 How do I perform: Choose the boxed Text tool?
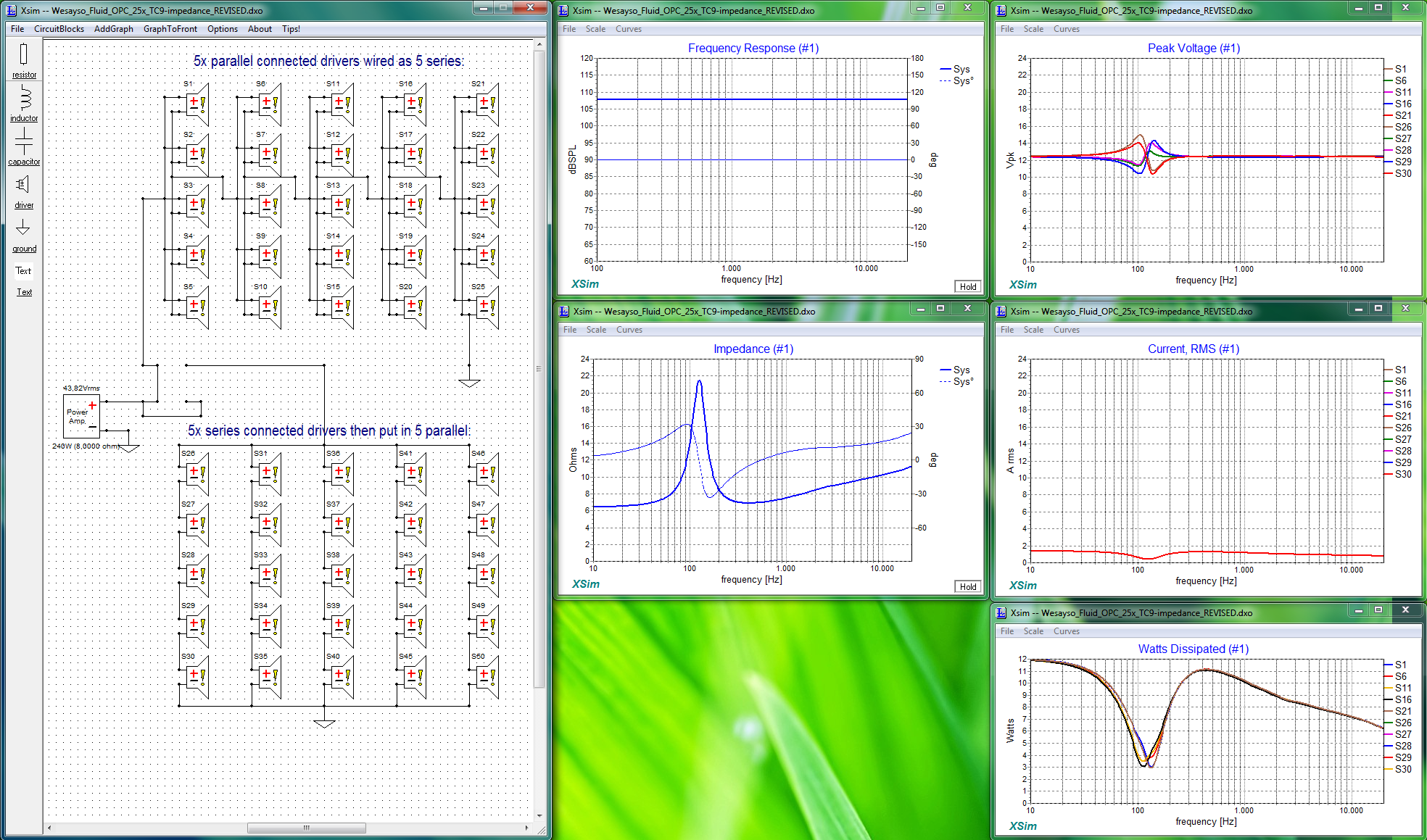click(x=24, y=271)
